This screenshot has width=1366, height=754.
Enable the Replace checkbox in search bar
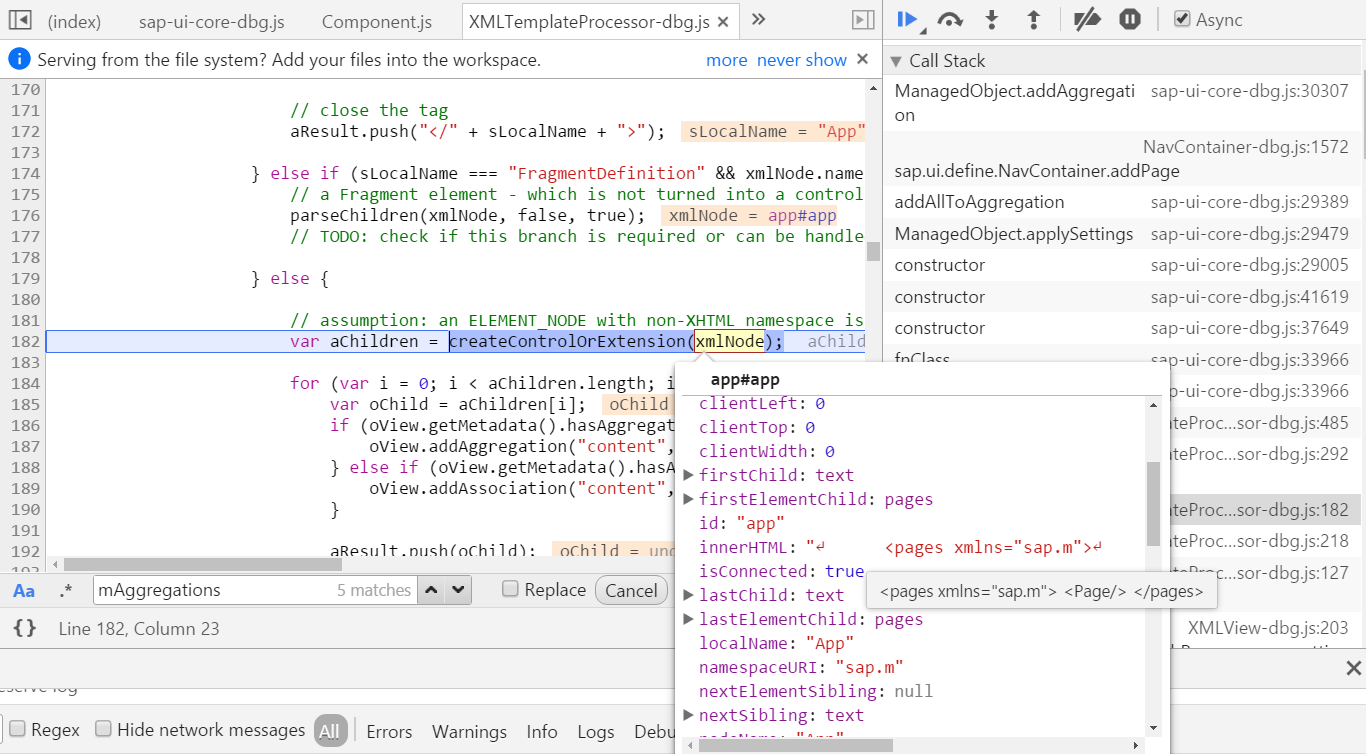(x=511, y=590)
